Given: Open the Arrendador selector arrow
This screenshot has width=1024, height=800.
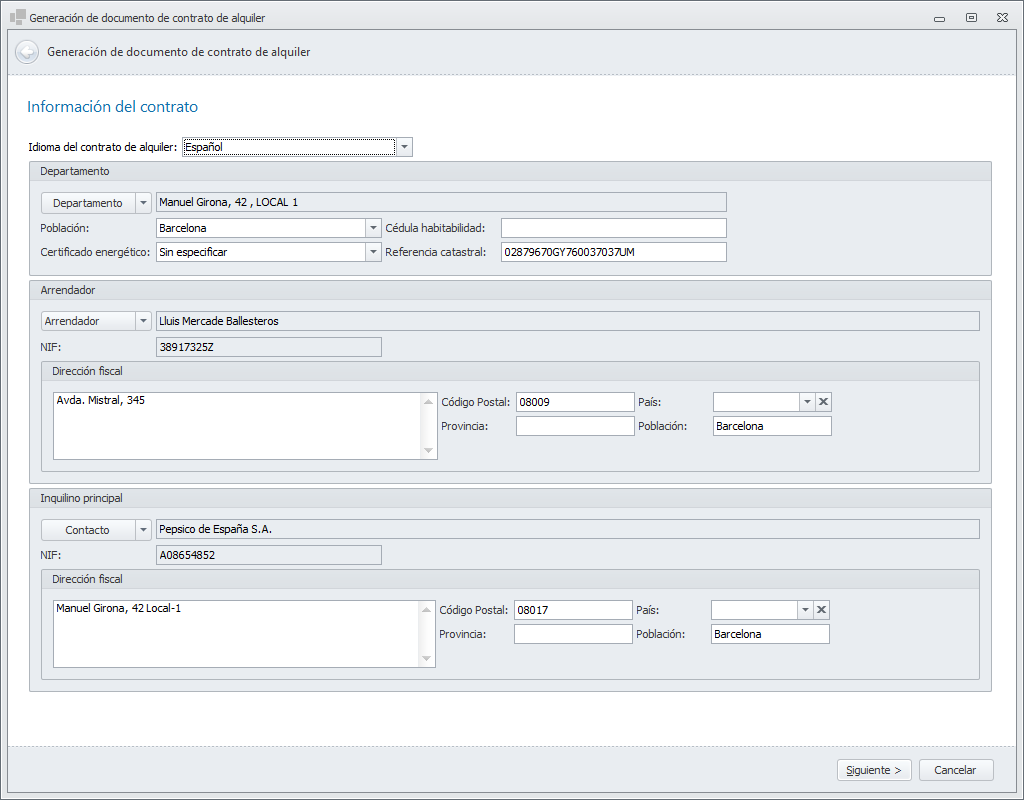Looking at the screenshot, I should [142, 321].
